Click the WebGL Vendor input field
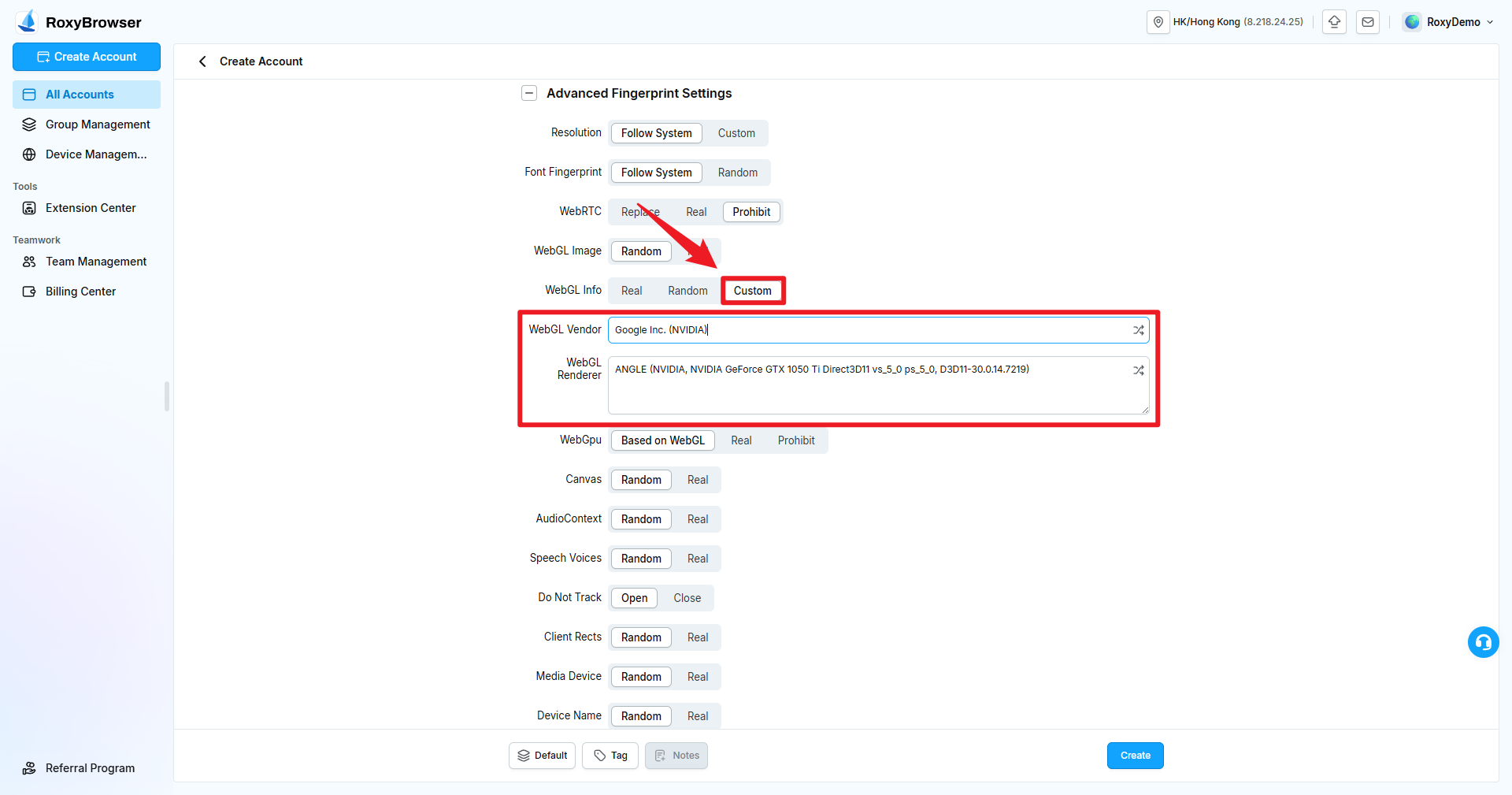Screen dimensions: 1512x795 tap(878, 330)
